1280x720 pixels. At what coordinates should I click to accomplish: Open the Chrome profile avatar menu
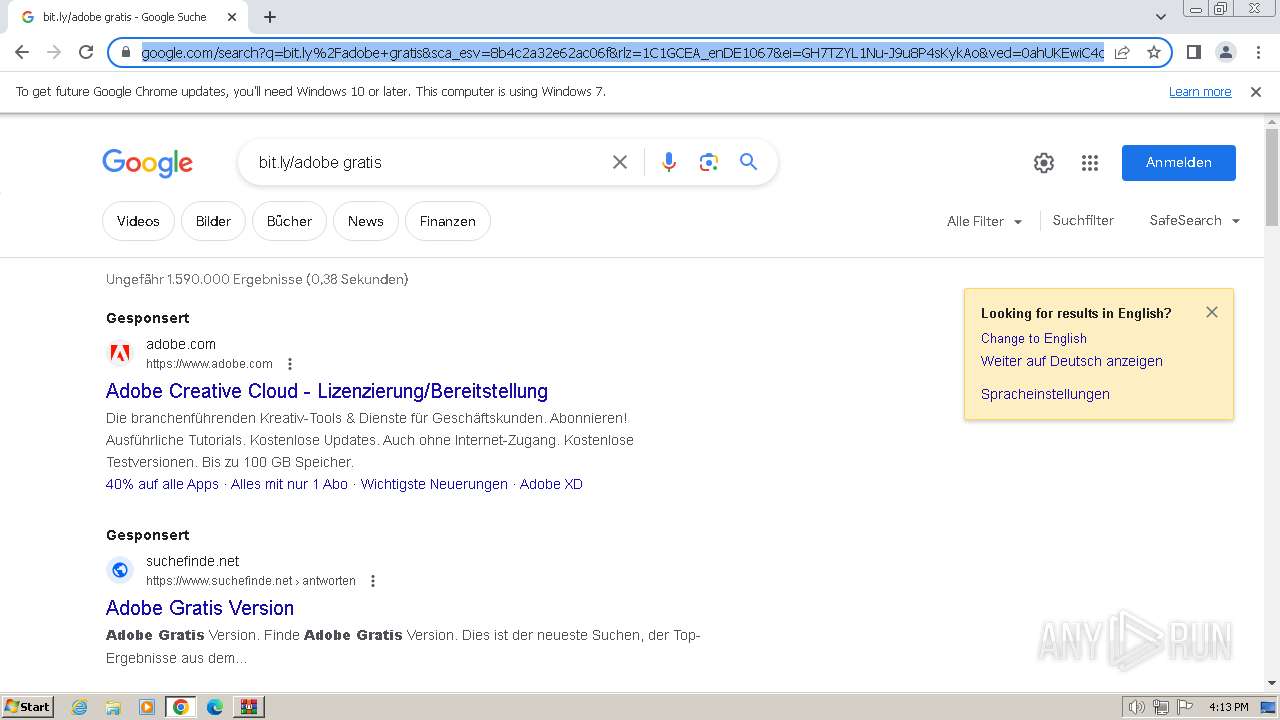pyautogui.click(x=1225, y=52)
